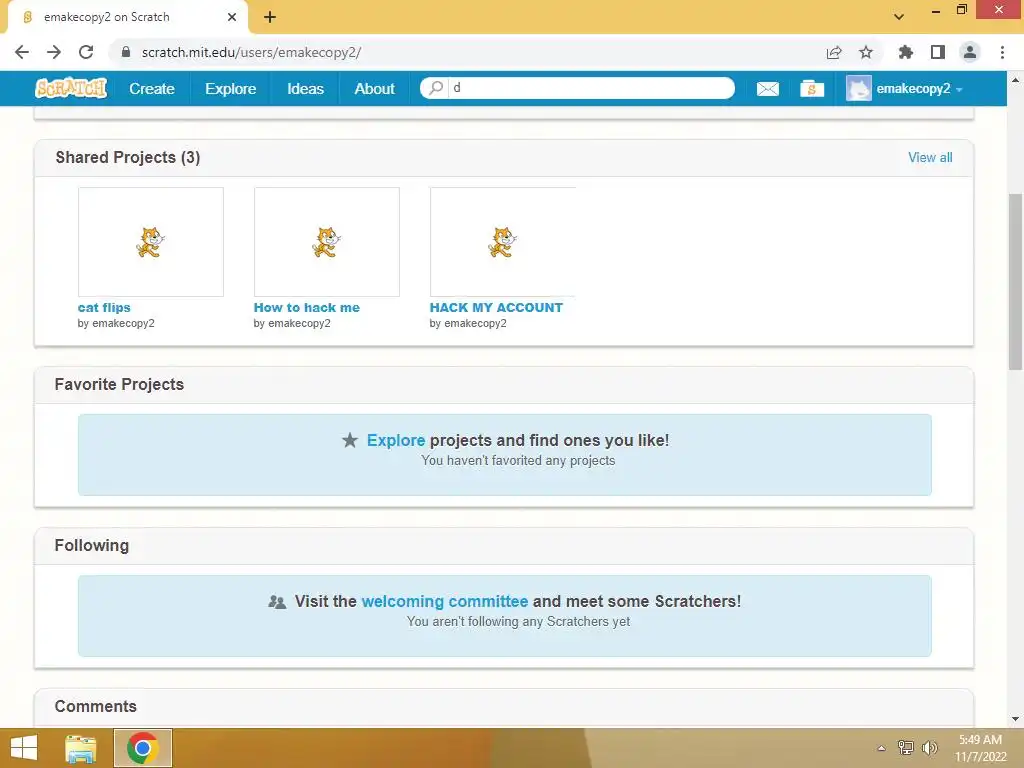Image resolution: width=1024 pixels, height=768 pixels.
Task: Click the search magnifier icon
Action: pyautogui.click(x=436, y=88)
